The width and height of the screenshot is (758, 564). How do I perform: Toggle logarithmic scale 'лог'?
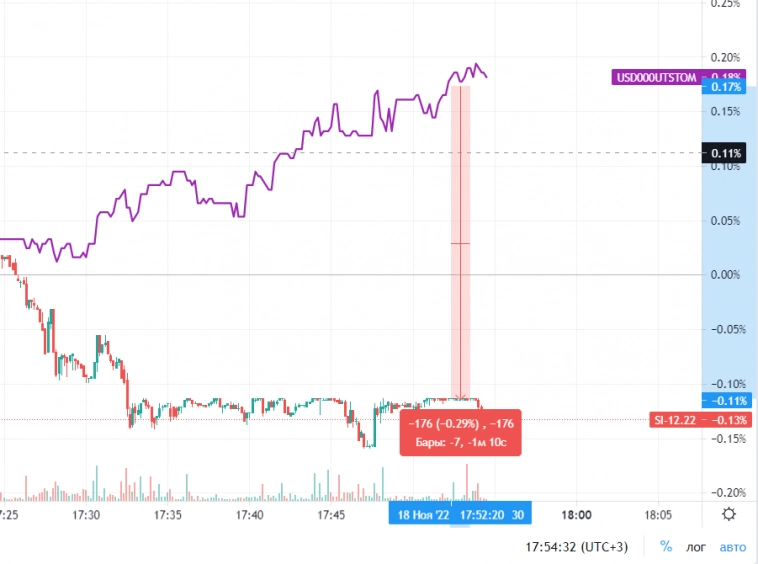click(697, 547)
